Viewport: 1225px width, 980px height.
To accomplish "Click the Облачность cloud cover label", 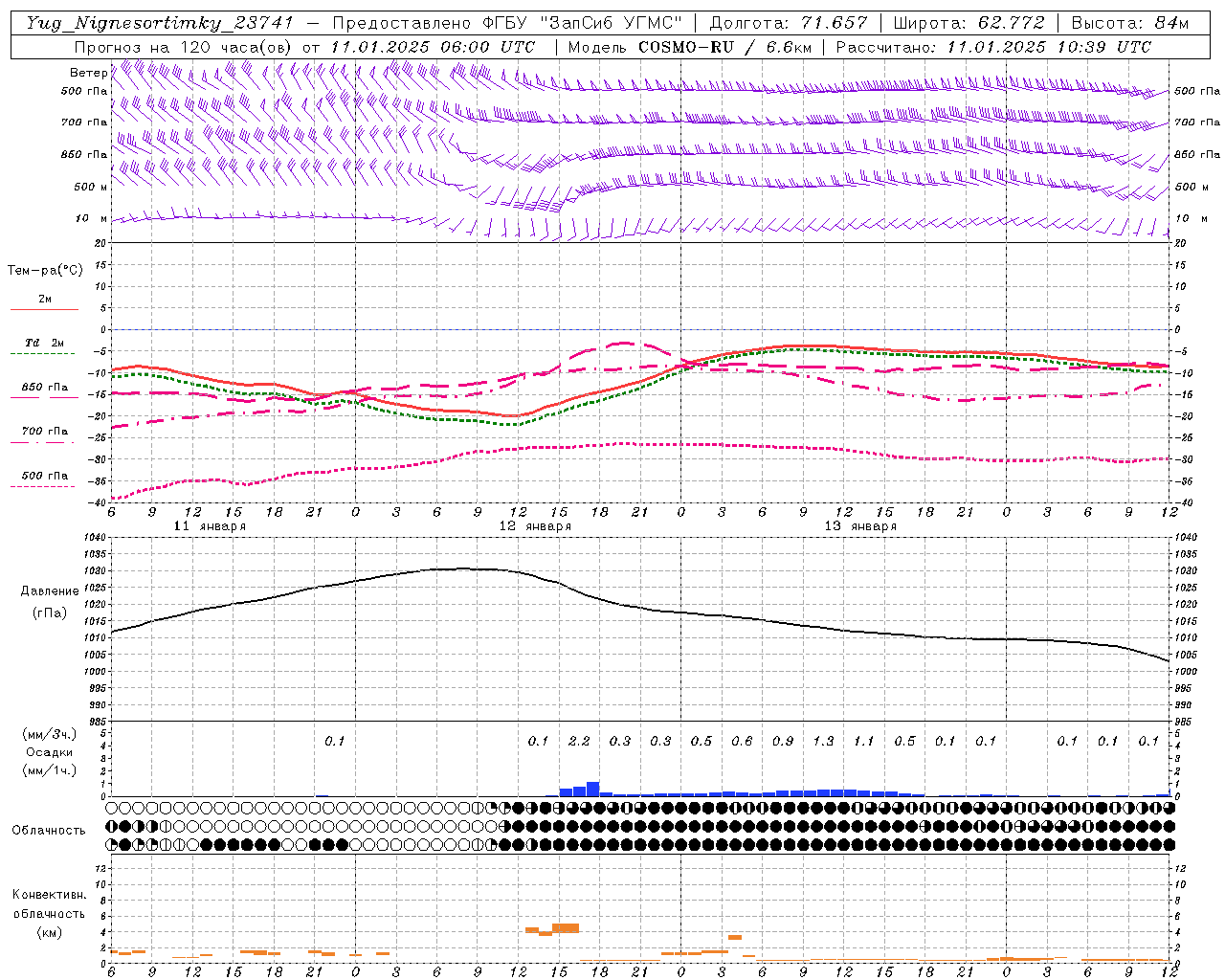I will click(x=49, y=831).
